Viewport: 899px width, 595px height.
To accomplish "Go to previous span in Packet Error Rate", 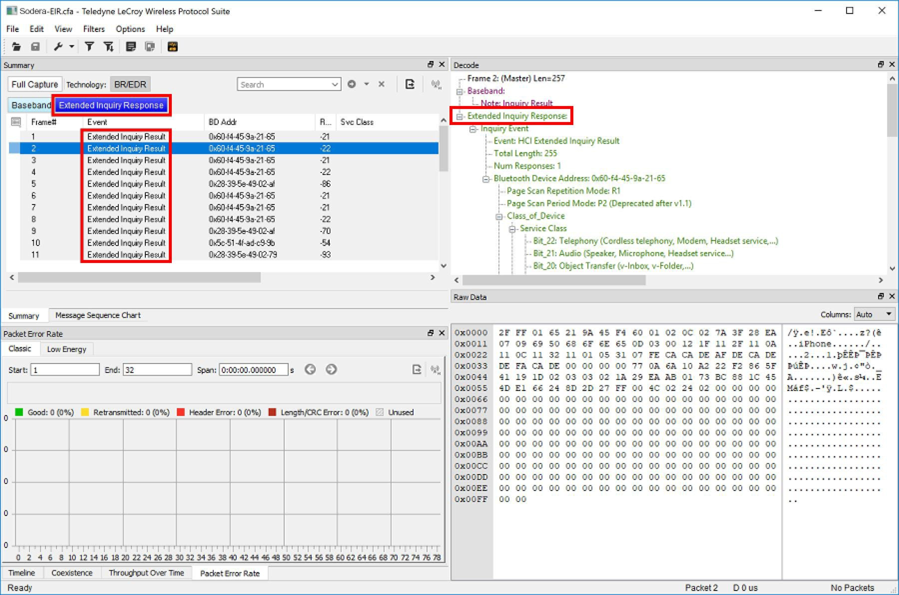I will tap(310, 370).
